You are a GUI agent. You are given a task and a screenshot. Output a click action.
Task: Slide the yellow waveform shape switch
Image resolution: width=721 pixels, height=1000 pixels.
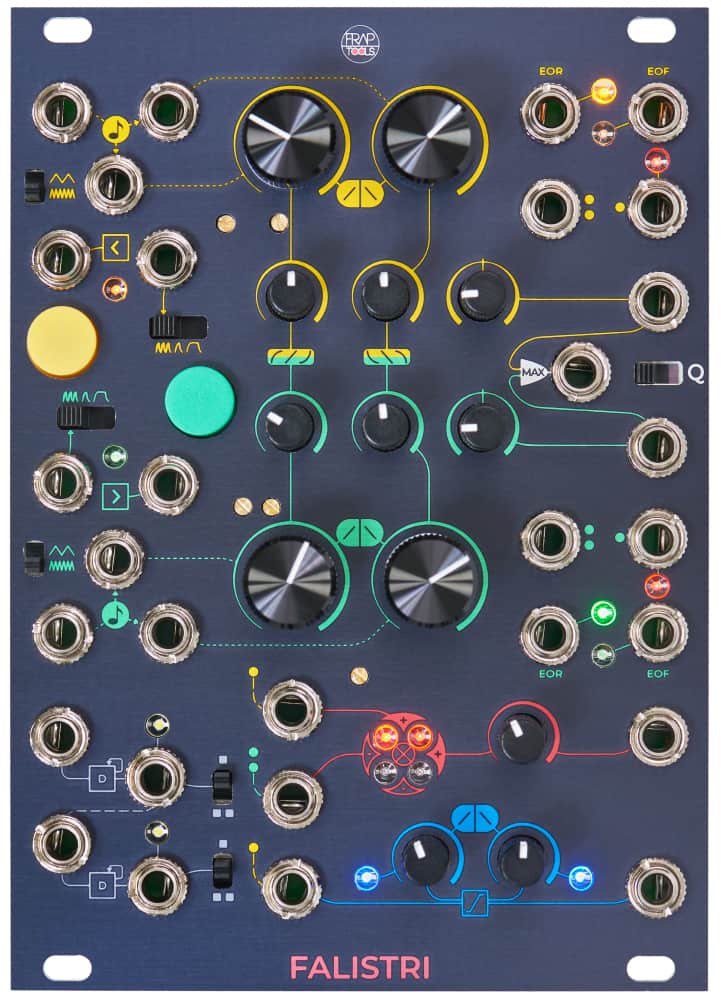coord(178,327)
